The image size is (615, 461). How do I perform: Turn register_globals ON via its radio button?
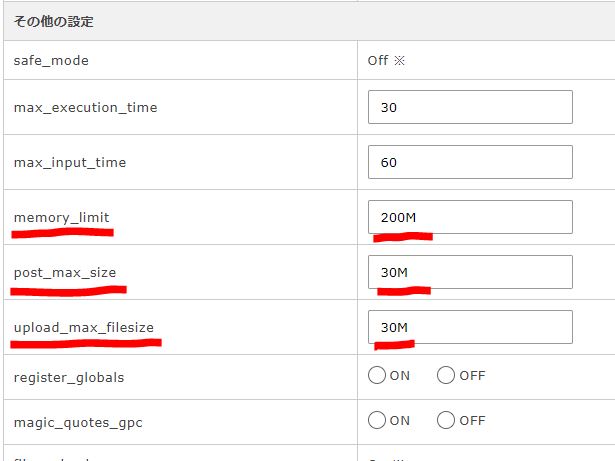point(377,375)
